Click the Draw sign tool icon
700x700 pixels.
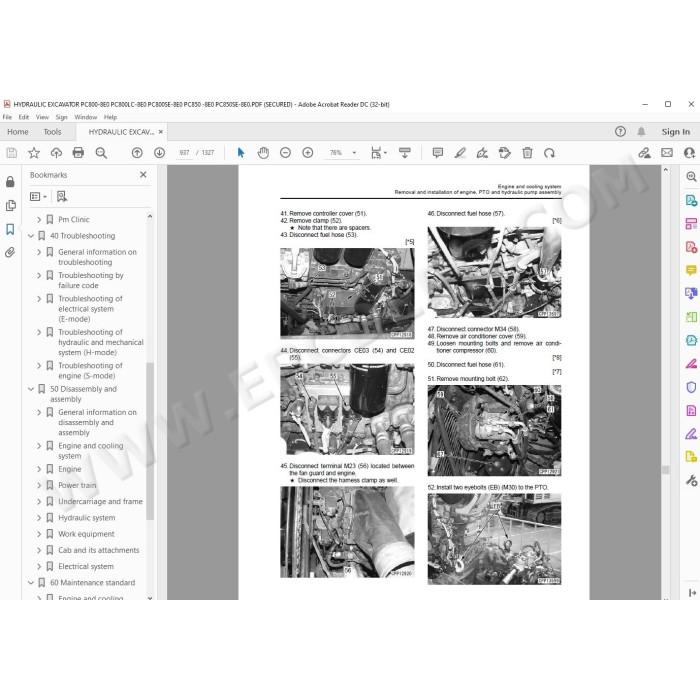[x=482, y=153]
